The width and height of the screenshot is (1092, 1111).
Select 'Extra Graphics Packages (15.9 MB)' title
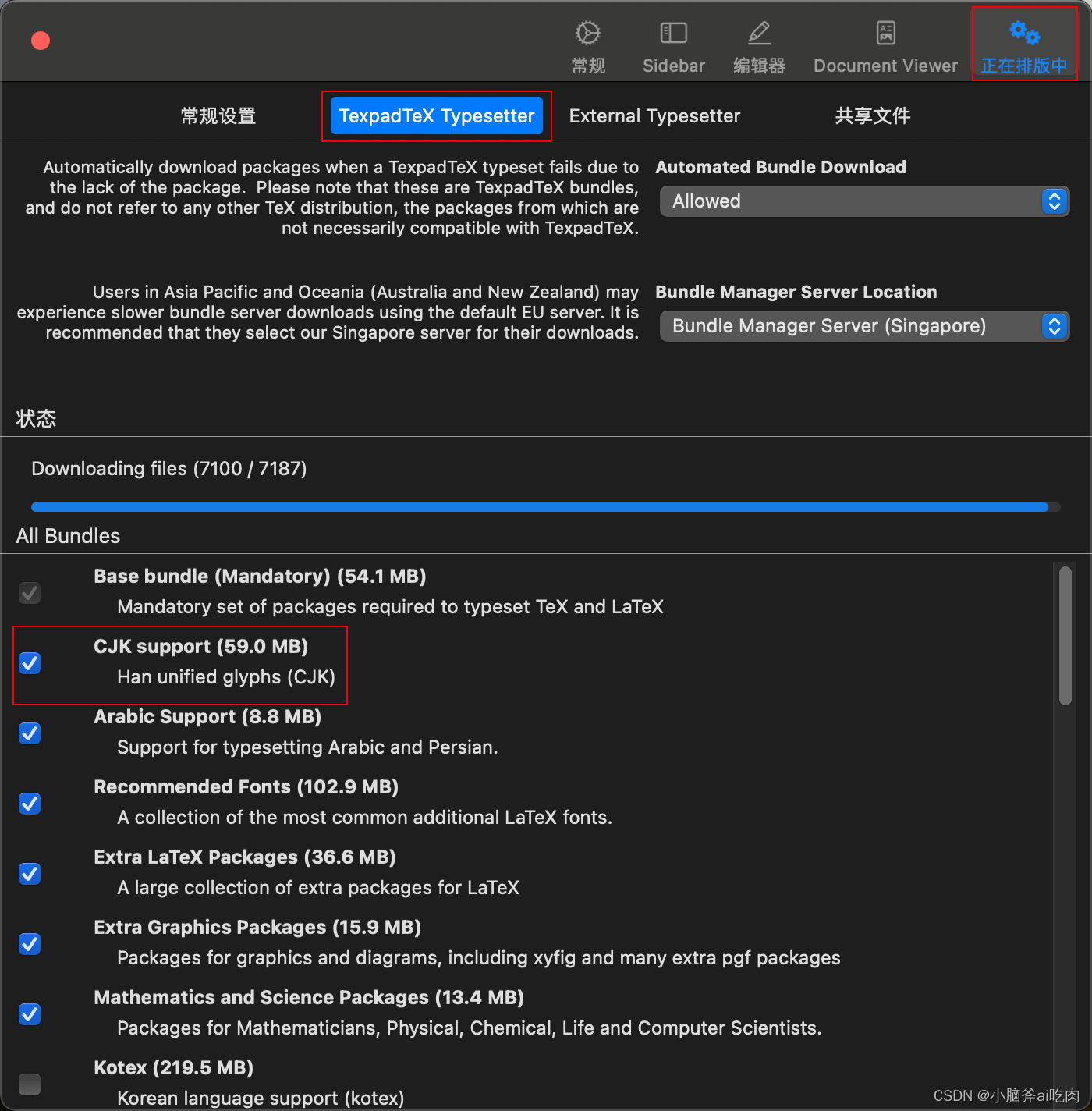[257, 928]
